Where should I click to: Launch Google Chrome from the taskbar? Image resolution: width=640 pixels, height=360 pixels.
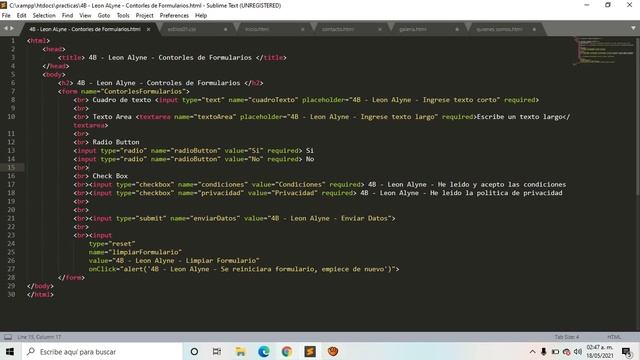click(287, 351)
